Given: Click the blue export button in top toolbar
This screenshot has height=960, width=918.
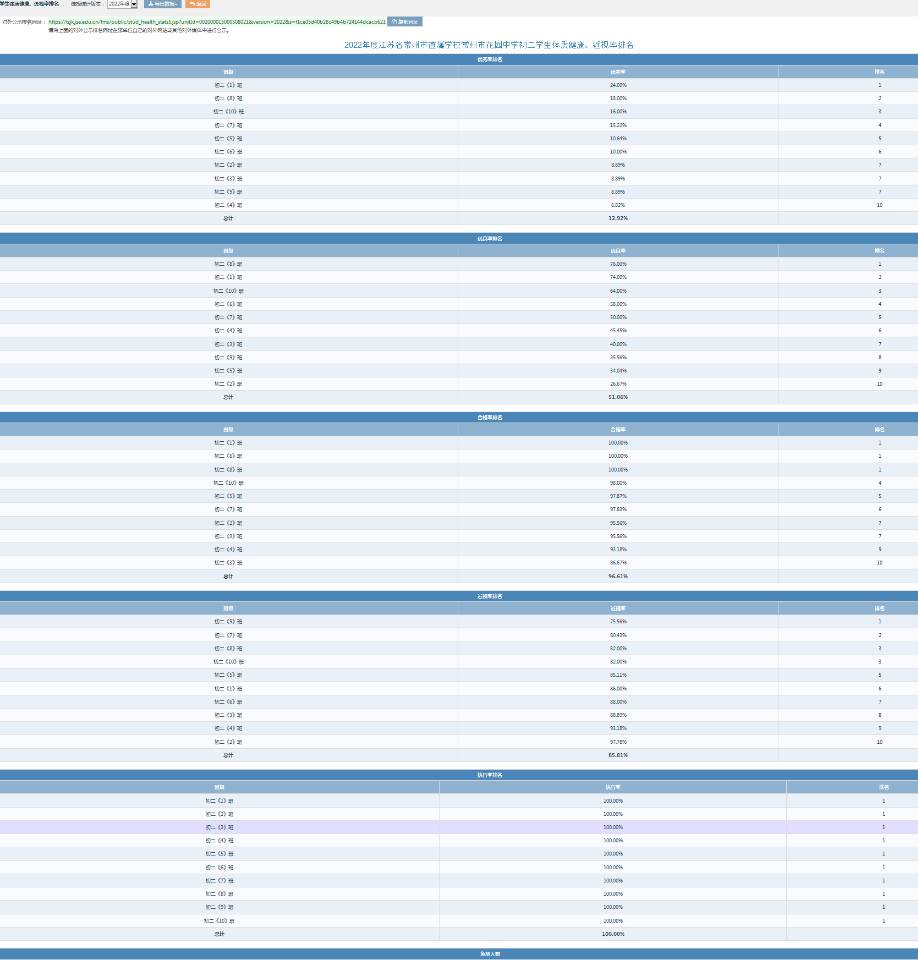Looking at the screenshot, I should pyautogui.click(x=162, y=4).
